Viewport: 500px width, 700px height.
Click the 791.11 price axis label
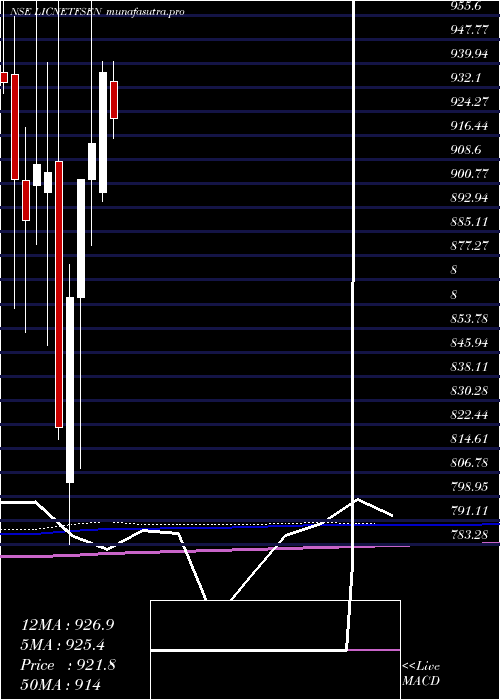point(470,511)
